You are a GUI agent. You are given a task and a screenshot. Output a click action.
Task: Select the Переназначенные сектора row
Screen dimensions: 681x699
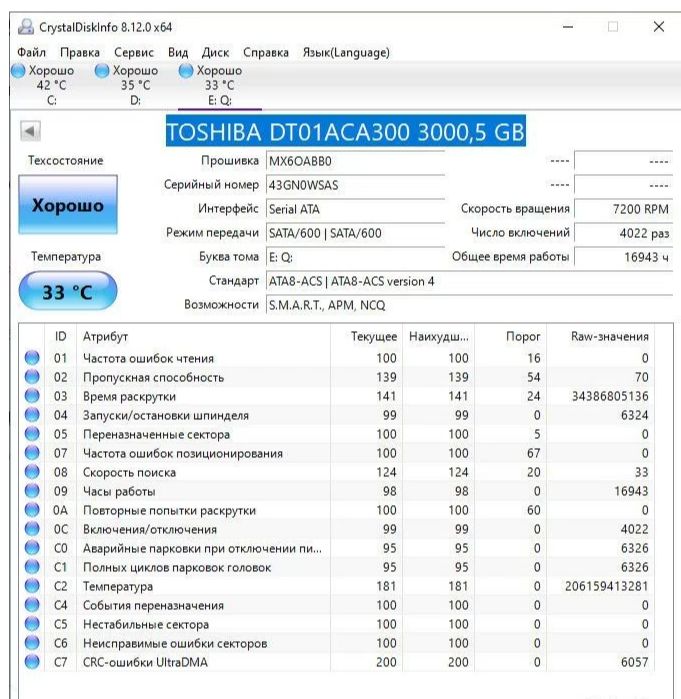pyautogui.click(x=336, y=434)
